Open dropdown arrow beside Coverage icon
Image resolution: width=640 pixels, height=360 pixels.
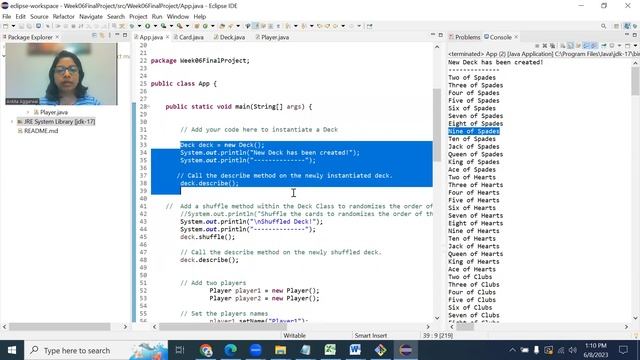(x=171, y=26)
